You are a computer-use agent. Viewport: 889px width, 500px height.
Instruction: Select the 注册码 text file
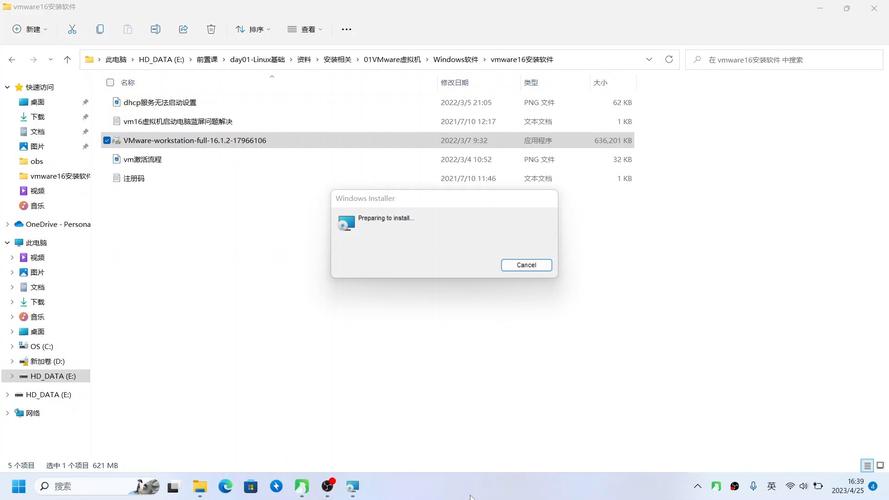[x=134, y=178]
